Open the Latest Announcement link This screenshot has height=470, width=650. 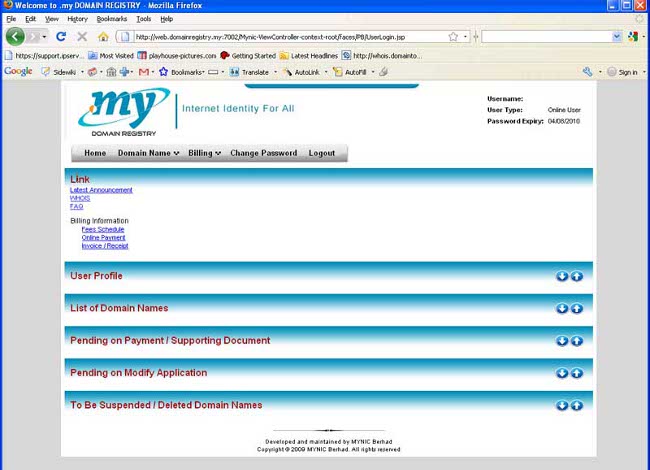click(101, 190)
